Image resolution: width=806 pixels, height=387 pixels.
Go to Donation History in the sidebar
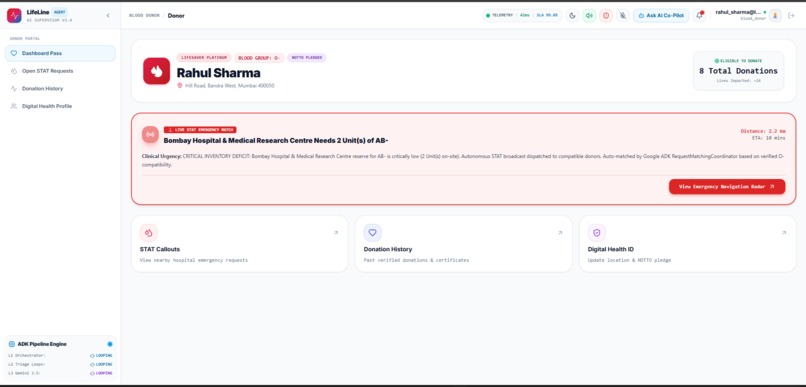[60, 88]
